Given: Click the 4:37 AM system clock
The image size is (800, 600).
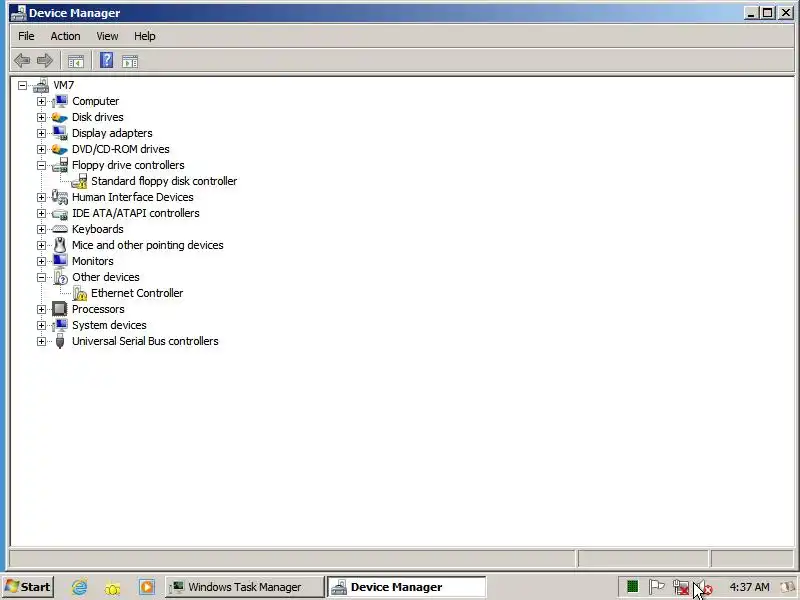Looking at the screenshot, I should (x=749, y=587).
